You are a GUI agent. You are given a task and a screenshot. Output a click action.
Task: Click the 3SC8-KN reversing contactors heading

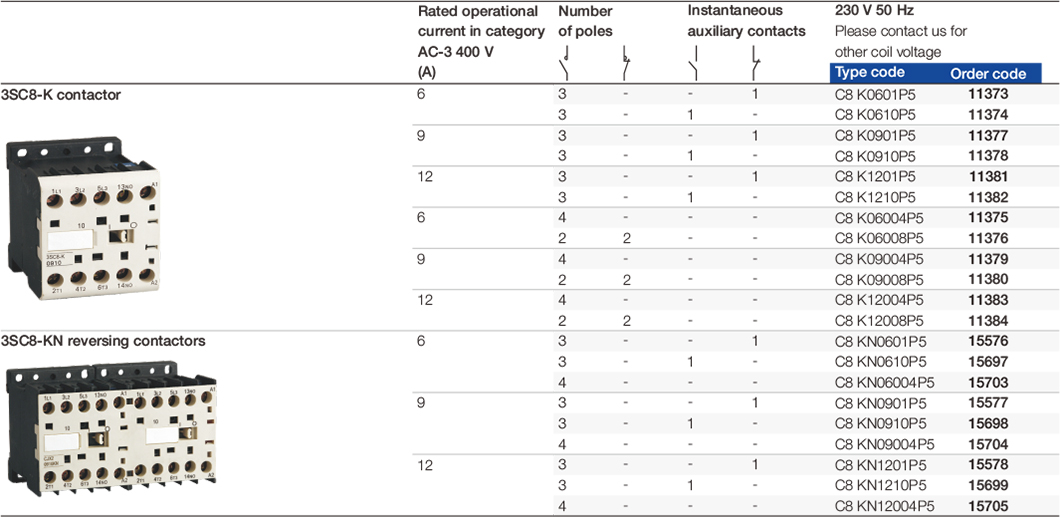(x=104, y=341)
